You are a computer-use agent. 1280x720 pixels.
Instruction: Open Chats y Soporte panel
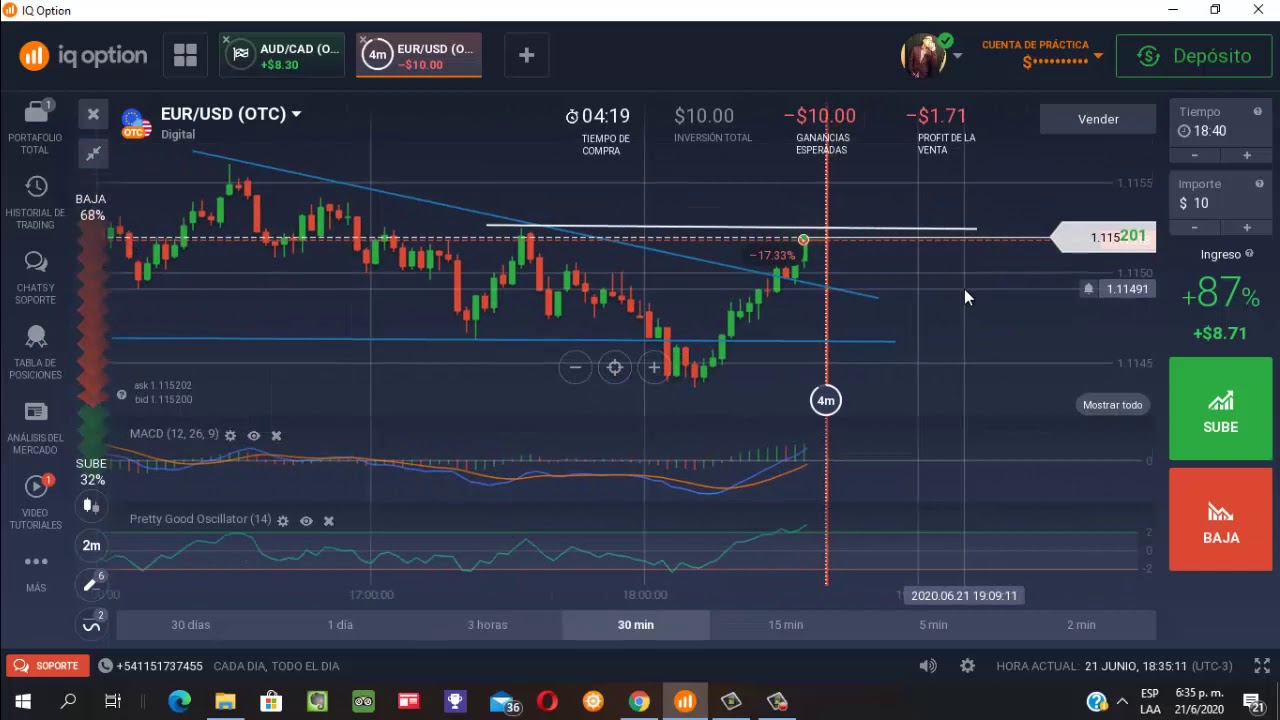point(36,277)
